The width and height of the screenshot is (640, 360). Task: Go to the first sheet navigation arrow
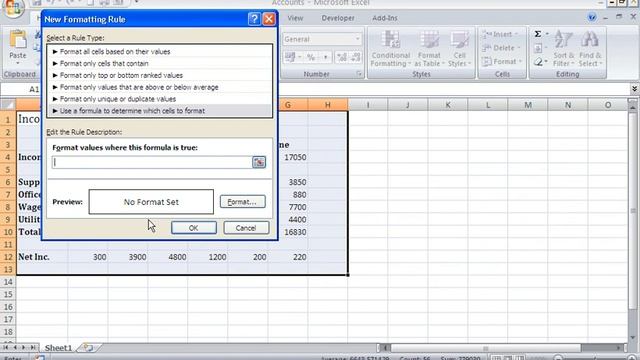(x=6, y=347)
